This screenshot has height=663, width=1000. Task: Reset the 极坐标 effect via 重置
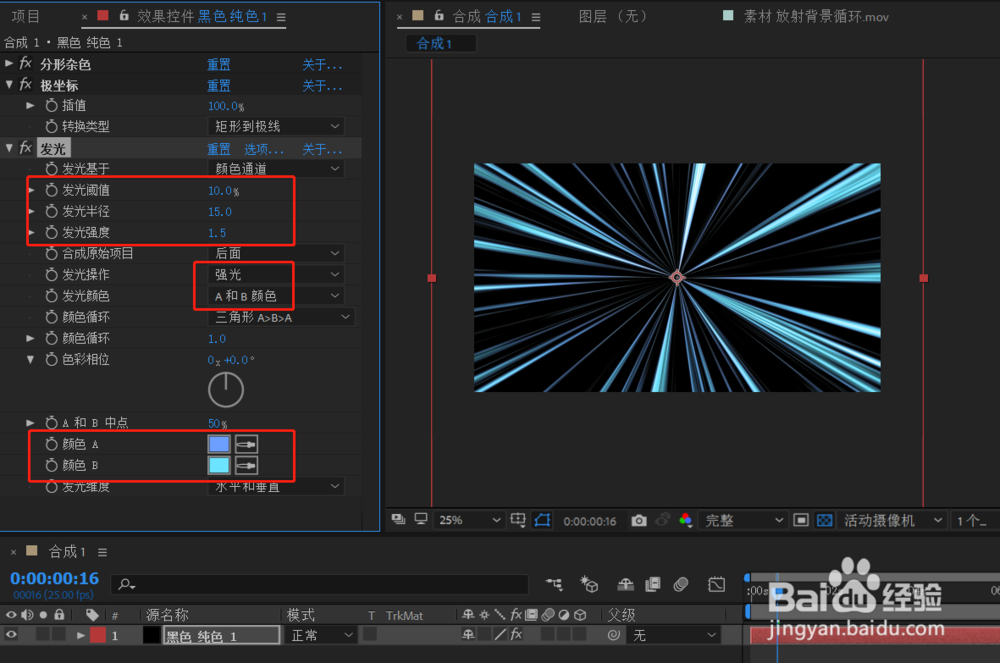219,85
